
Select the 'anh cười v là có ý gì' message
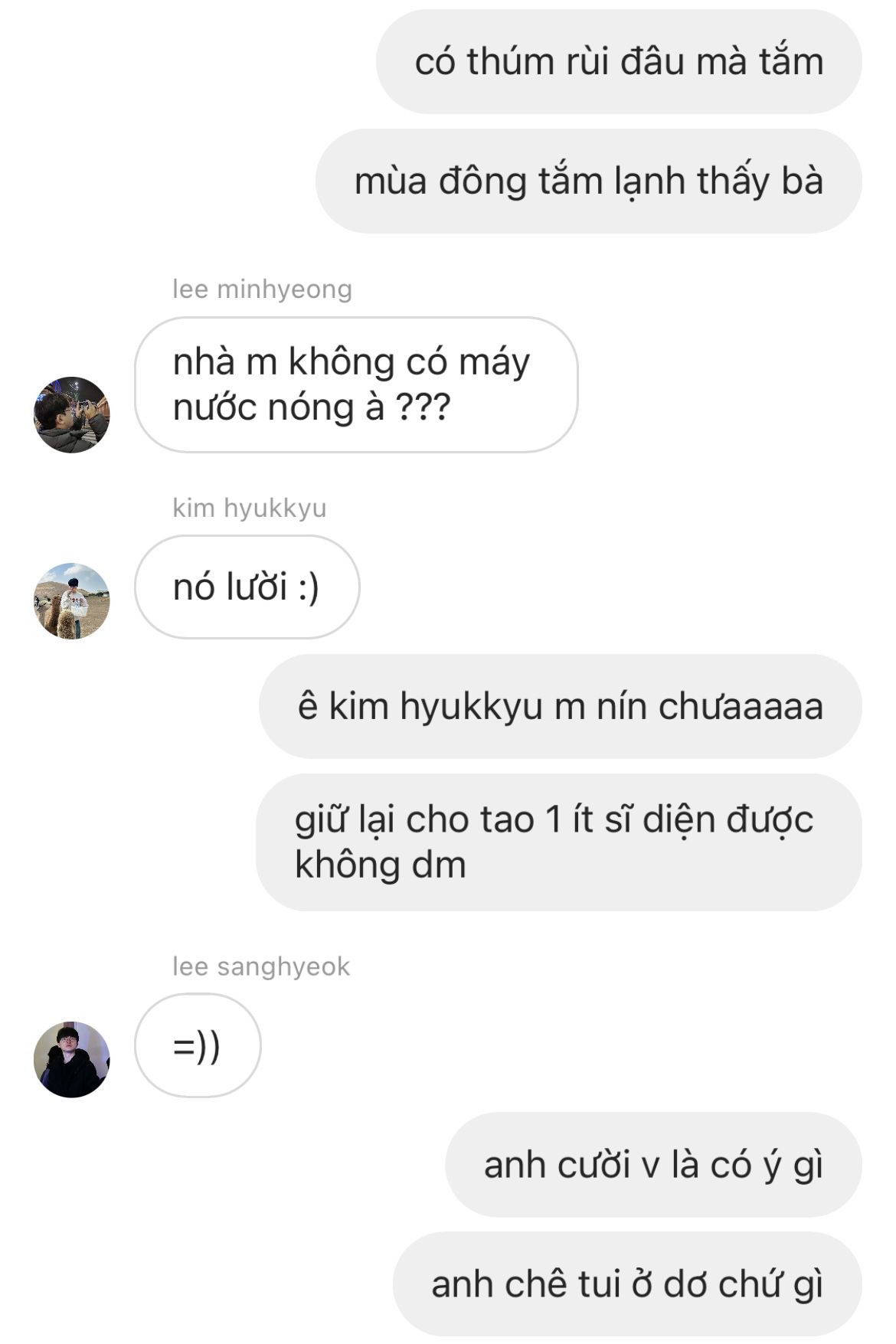click(x=653, y=1165)
